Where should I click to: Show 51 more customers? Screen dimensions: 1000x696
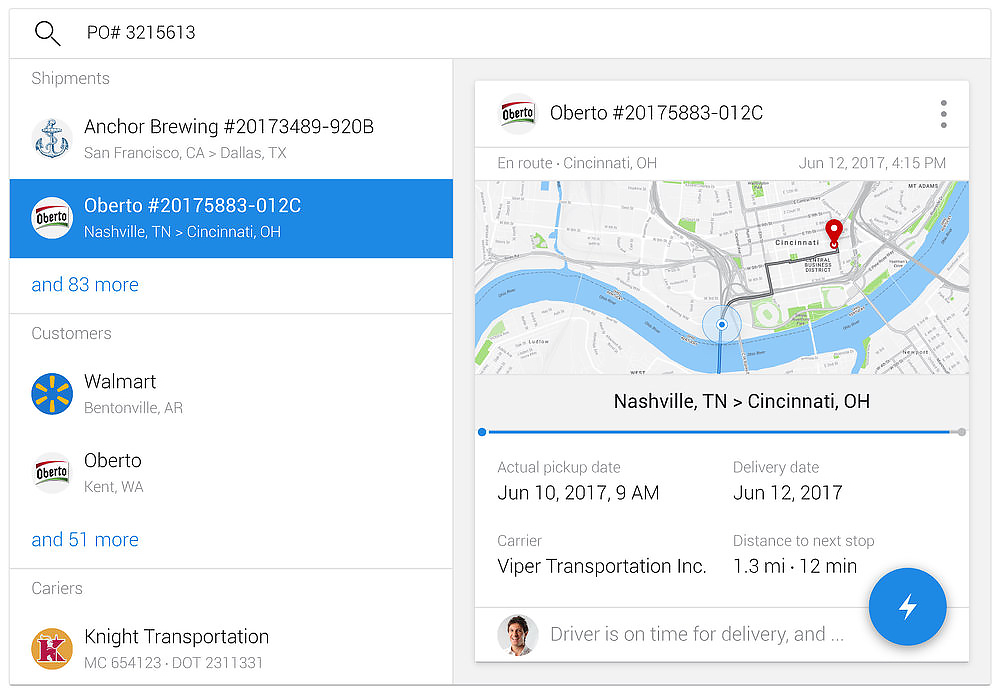click(x=85, y=540)
